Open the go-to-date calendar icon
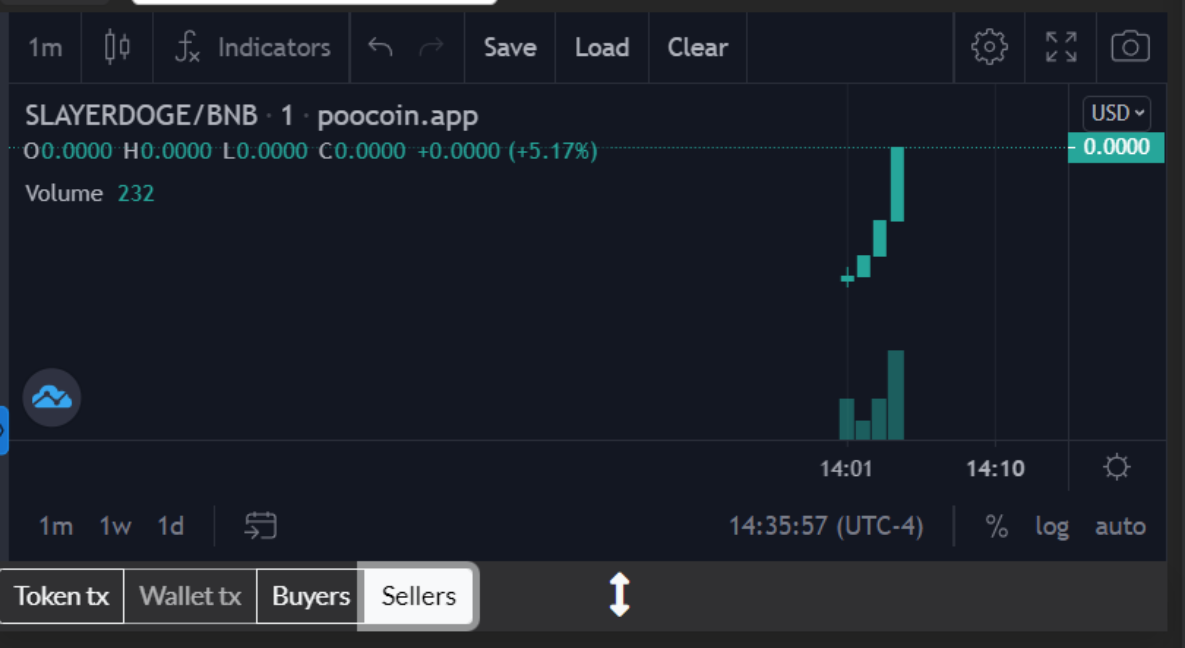Image resolution: width=1185 pixels, height=648 pixels. (260, 526)
